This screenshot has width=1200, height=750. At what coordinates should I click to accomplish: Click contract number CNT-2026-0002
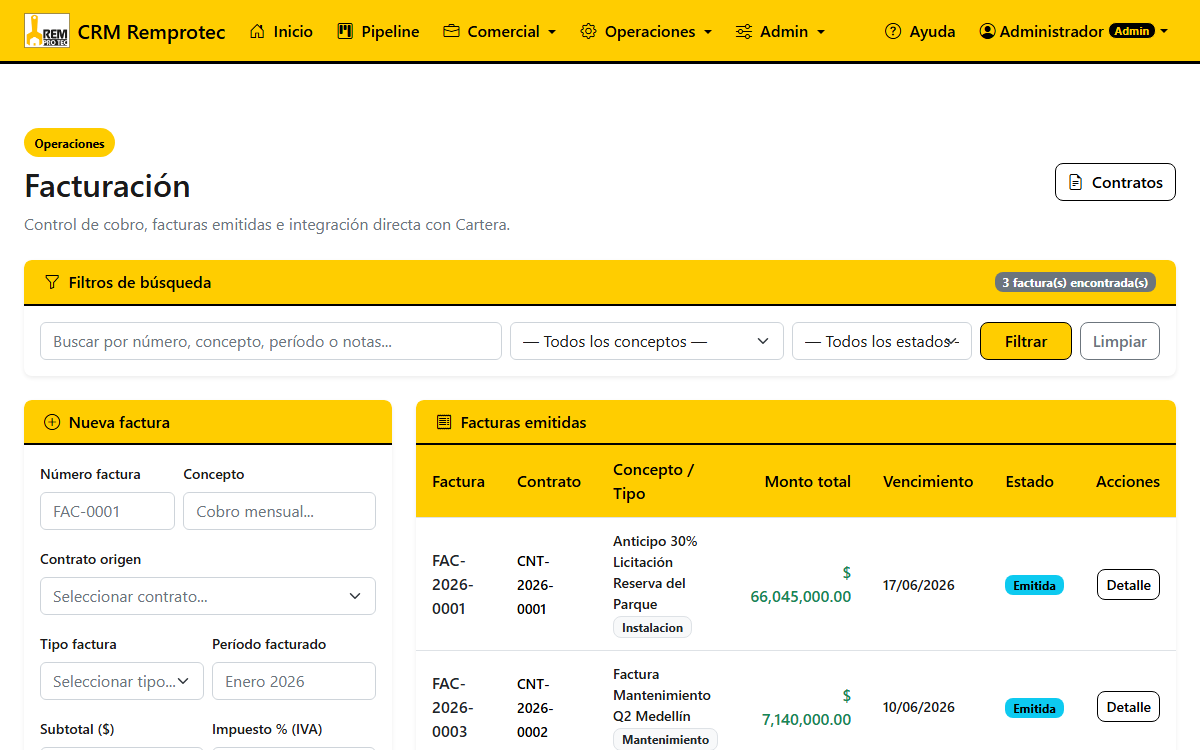533,708
